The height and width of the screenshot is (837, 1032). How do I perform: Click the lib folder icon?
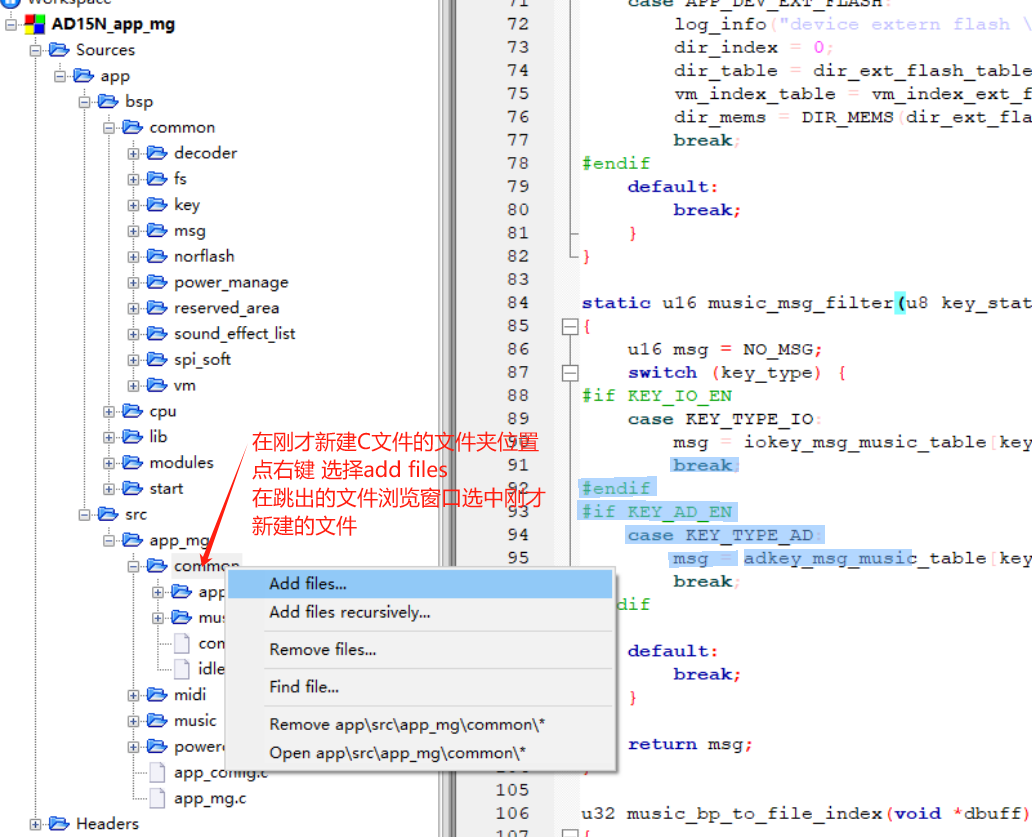[x=132, y=437]
